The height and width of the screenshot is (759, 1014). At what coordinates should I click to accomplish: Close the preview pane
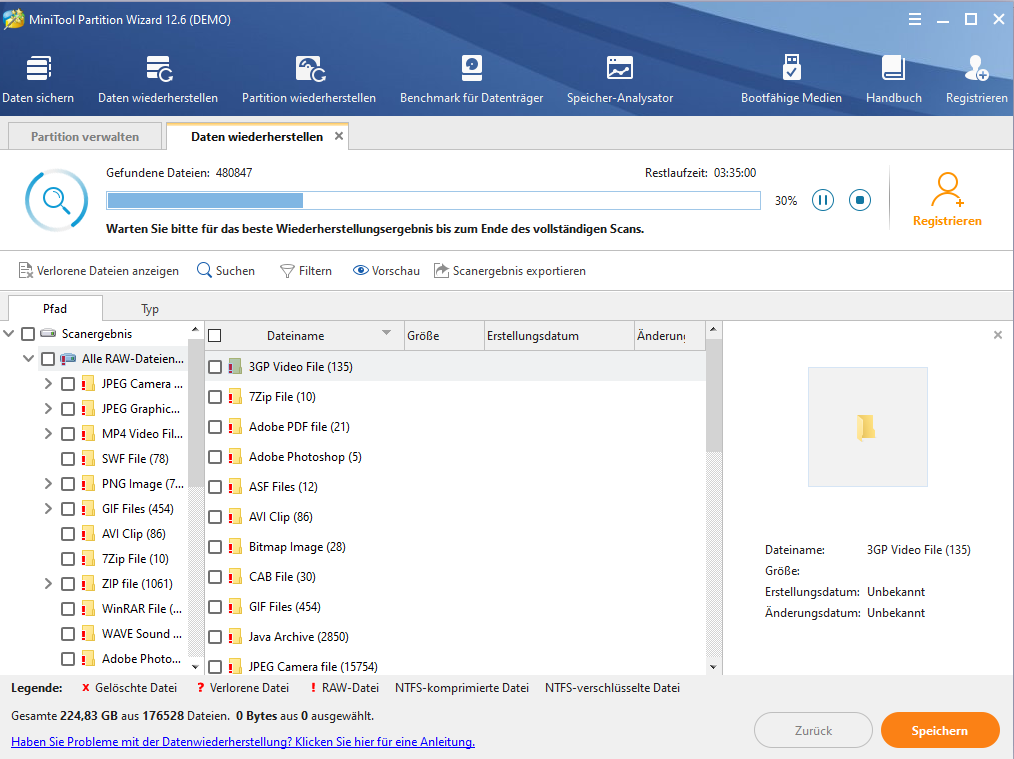[x=998, y=335]
